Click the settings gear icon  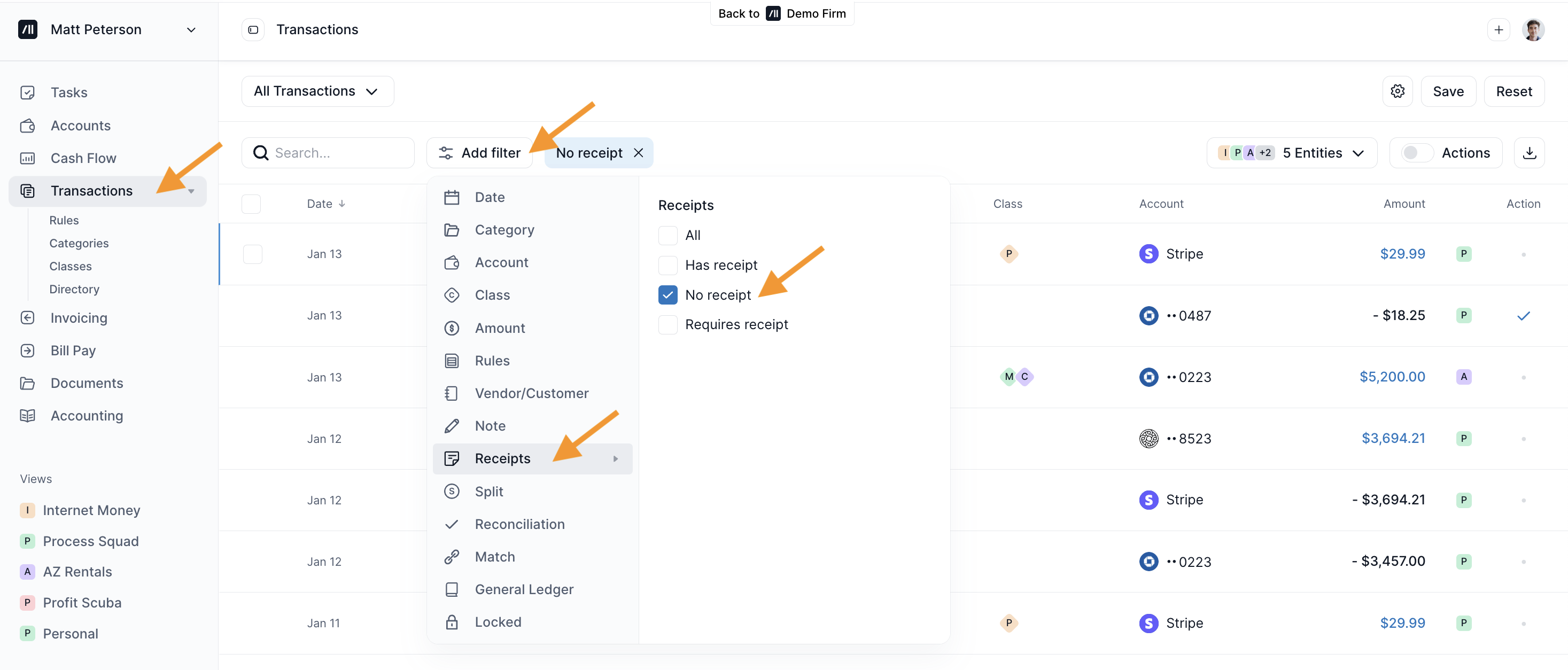(1397, 91)
